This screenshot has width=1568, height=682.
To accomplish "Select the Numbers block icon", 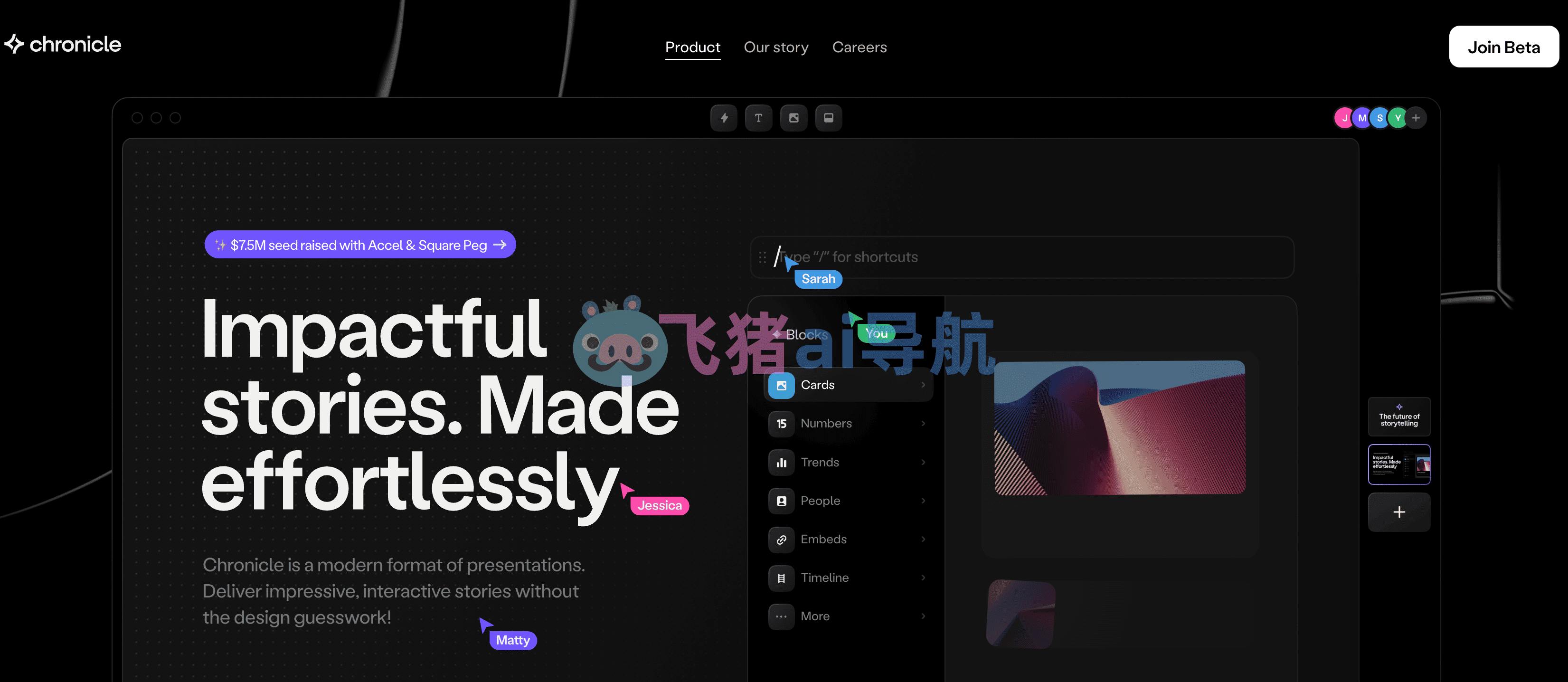I will click(781, 423).
